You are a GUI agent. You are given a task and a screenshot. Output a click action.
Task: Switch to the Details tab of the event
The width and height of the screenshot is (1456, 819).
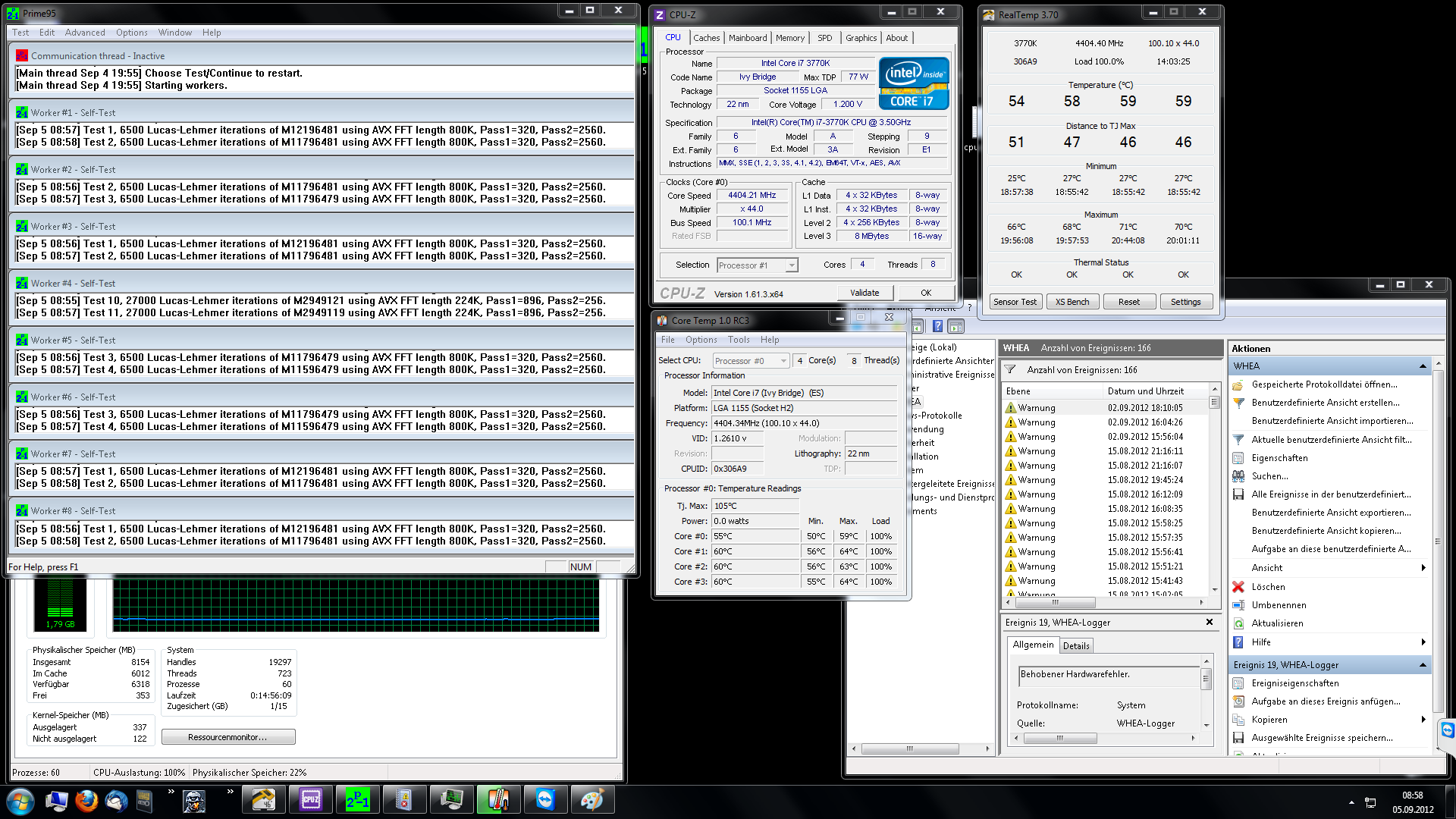coord(1075,646)
